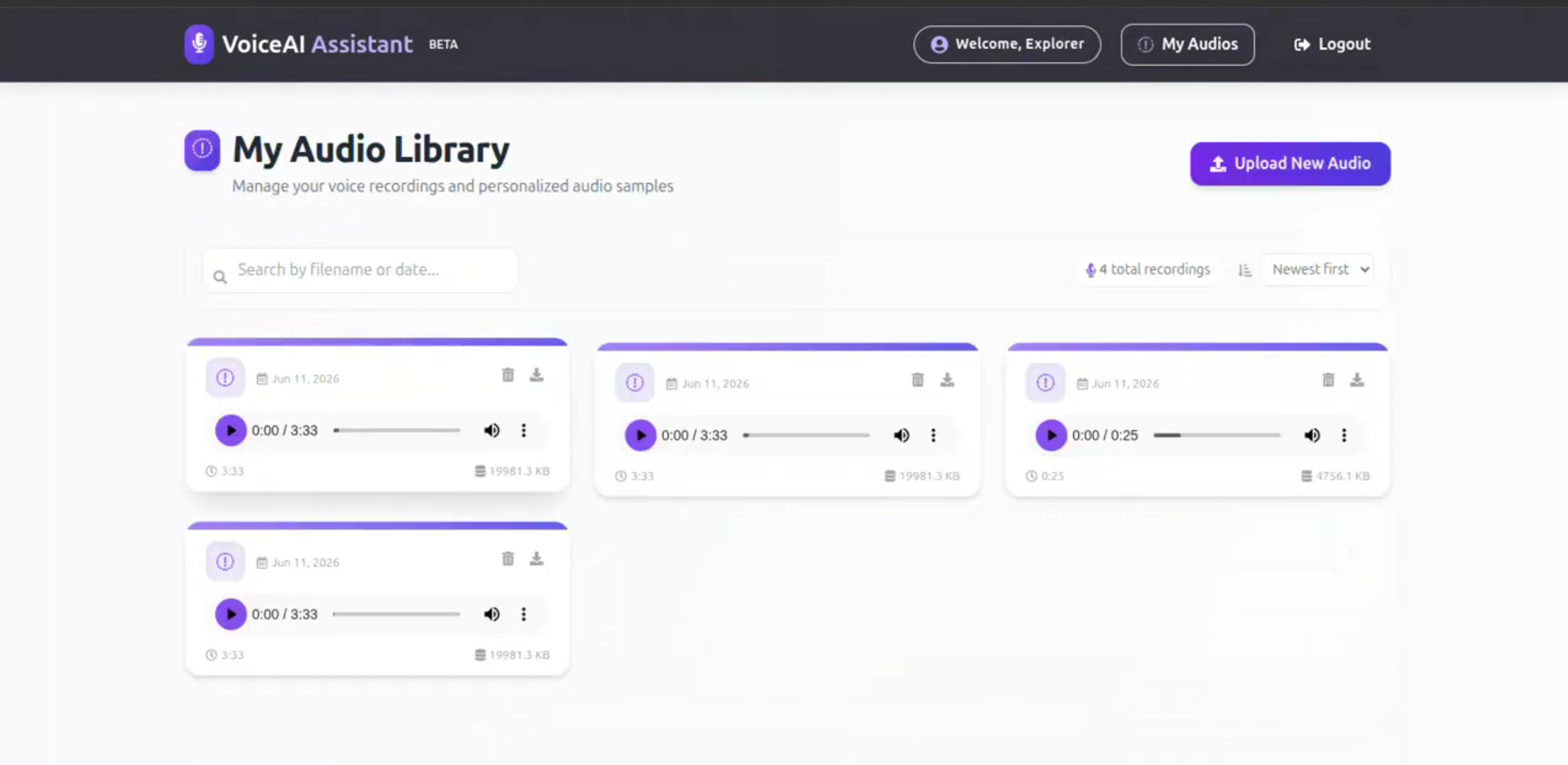Click the BETA label in header
This screenshot has width=1568, height=765.
coord(443,44)
